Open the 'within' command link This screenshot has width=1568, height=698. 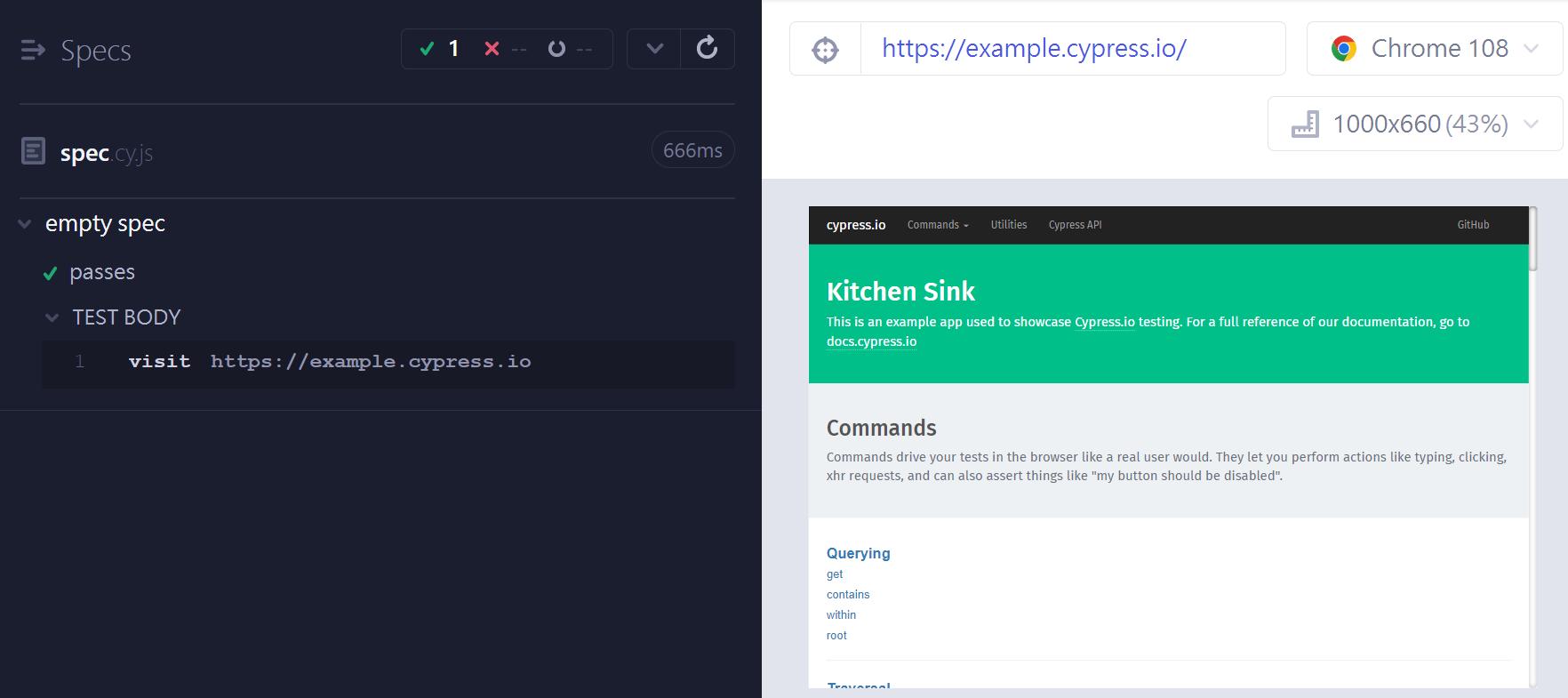click(841, 615)
